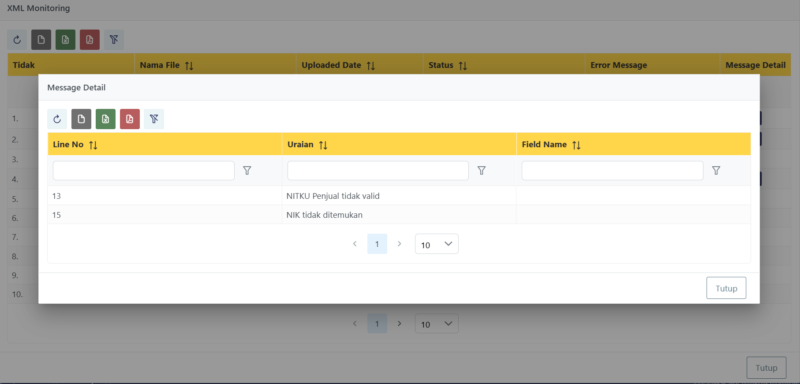Open rows-per-page dropdown in Message Detail
The height and width of the screenshot is (384, 800).
pyautogui.click(x=437, y=244)
